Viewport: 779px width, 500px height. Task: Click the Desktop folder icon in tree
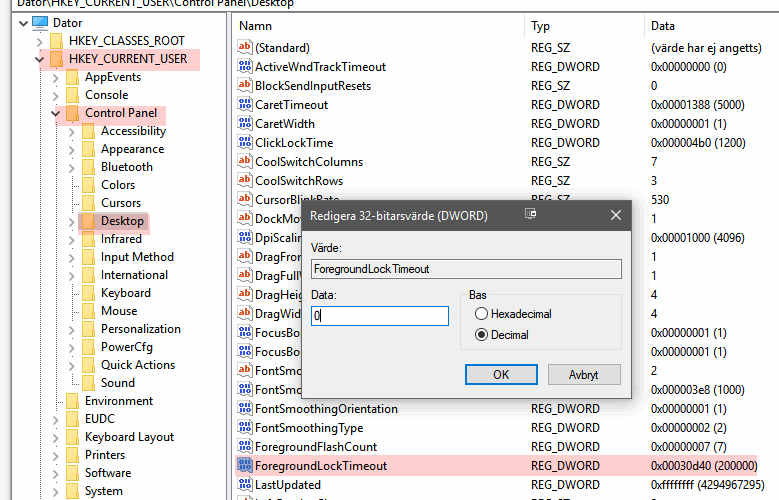point(88,221)
